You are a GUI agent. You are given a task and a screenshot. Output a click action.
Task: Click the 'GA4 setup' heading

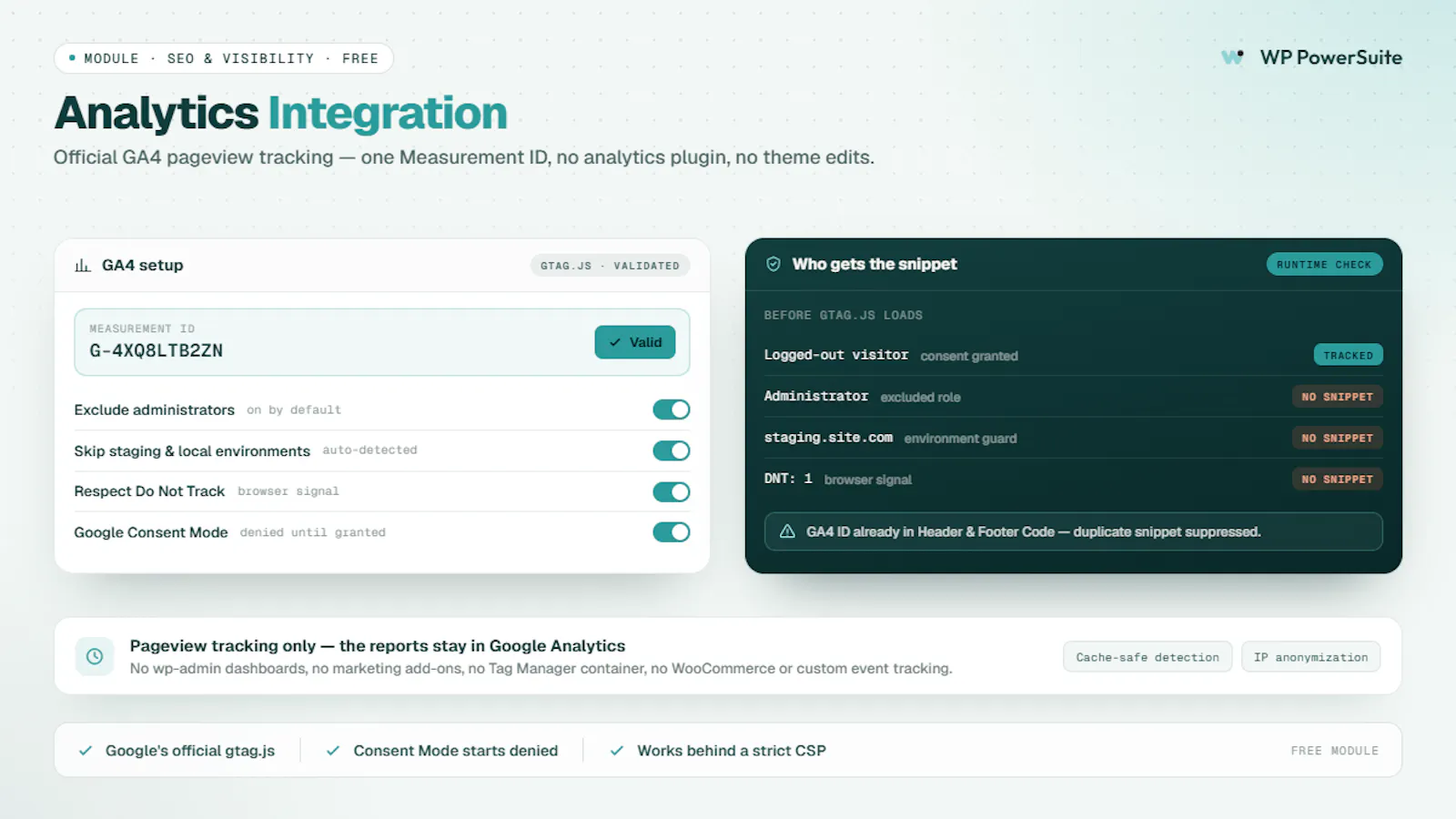pyautogui.click(x=143, y=265)
